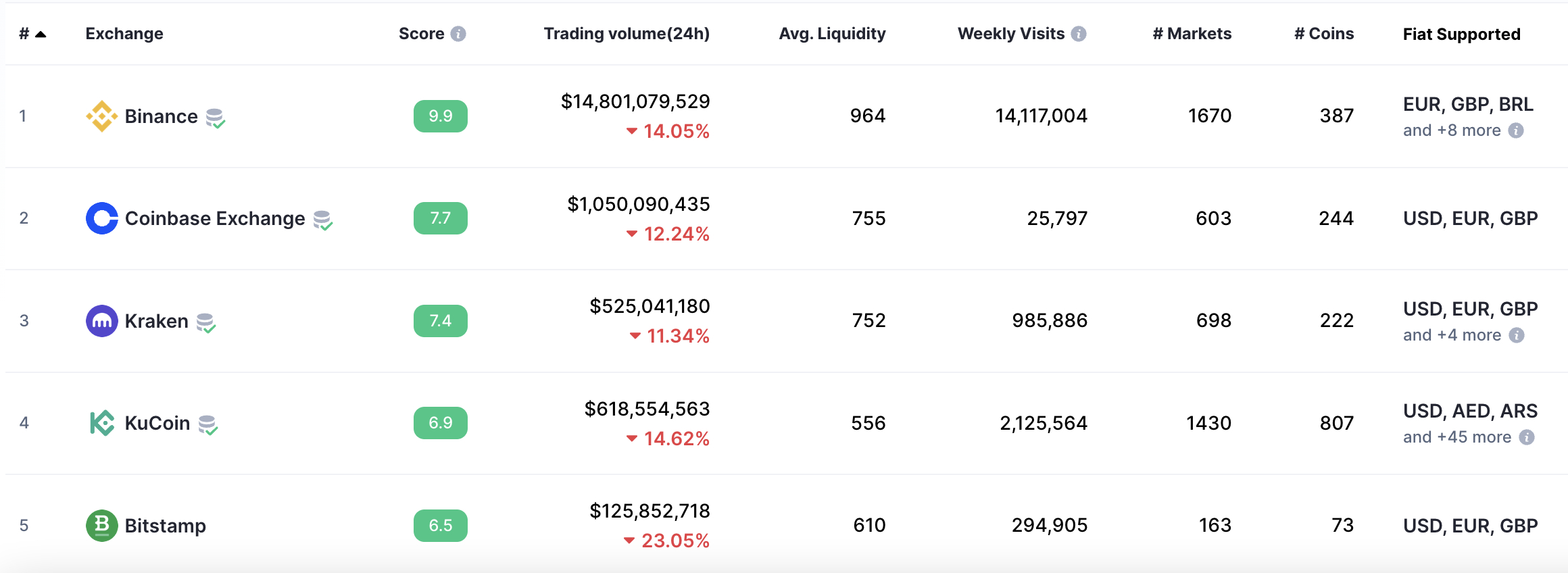This screenshot has height=573, width=1568.
Task: Click the Weekly Visits info icon
Action: pos(1079,34)
